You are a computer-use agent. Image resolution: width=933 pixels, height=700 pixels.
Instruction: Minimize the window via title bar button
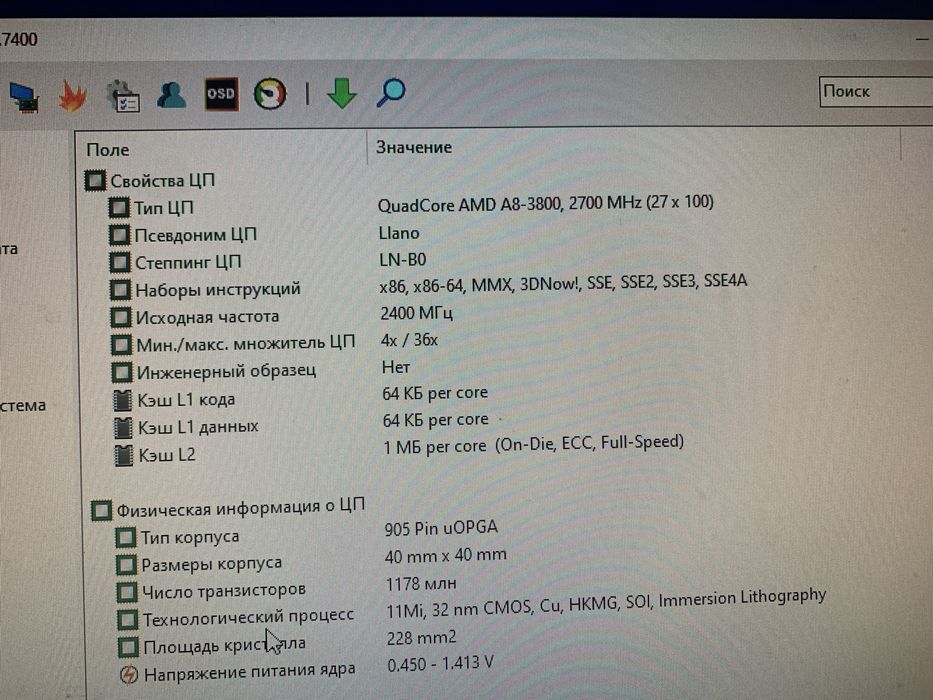click(x=923, y=39)
